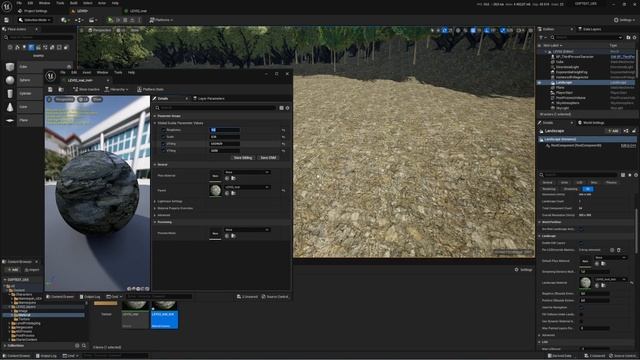Select the LOD filter in level Details
The image size is (640, 360).
[579, 182]
